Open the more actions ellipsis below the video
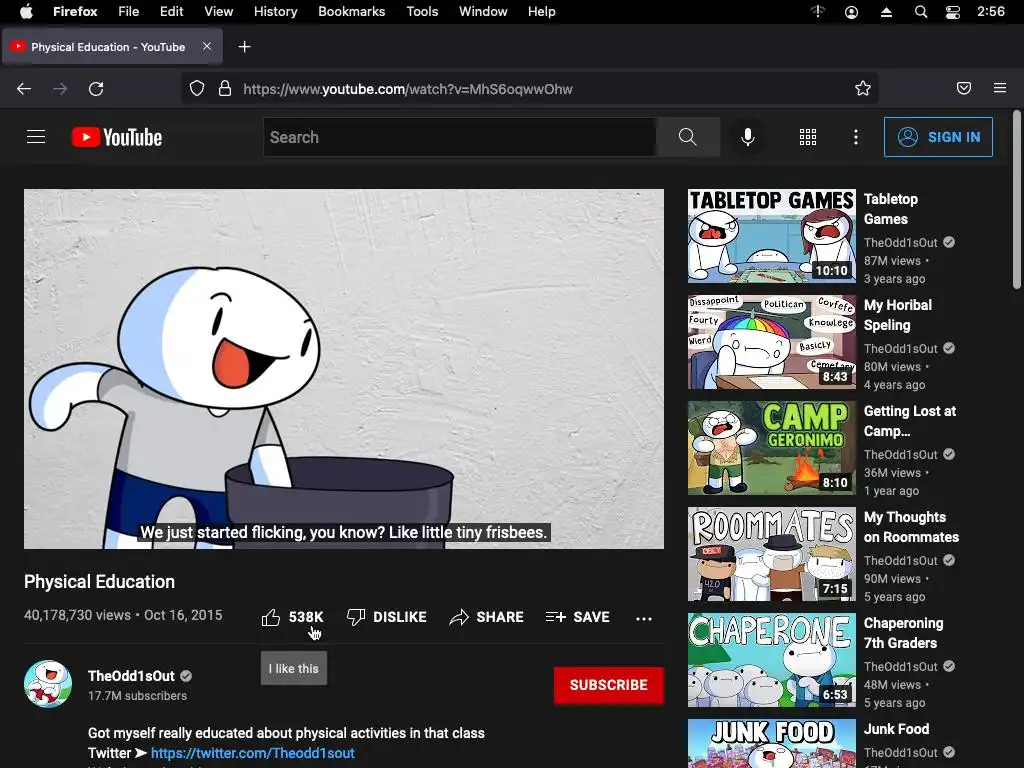Screen dimensions: 1024x768 644,618
